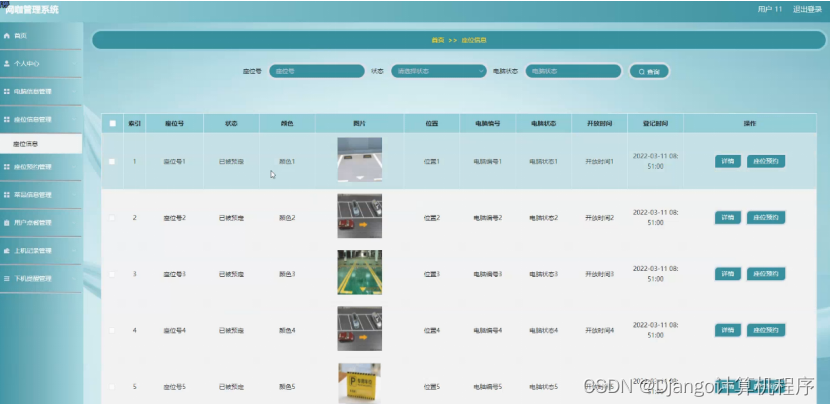Click the cell 座位号3
Screen dimensions: 830x406
pyautogui.click(x=175, y=274)
